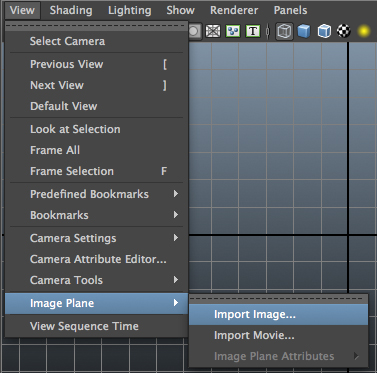Expand the Camera Tools submenu
This screenshot has width=377, height=373.
point(97,280)
